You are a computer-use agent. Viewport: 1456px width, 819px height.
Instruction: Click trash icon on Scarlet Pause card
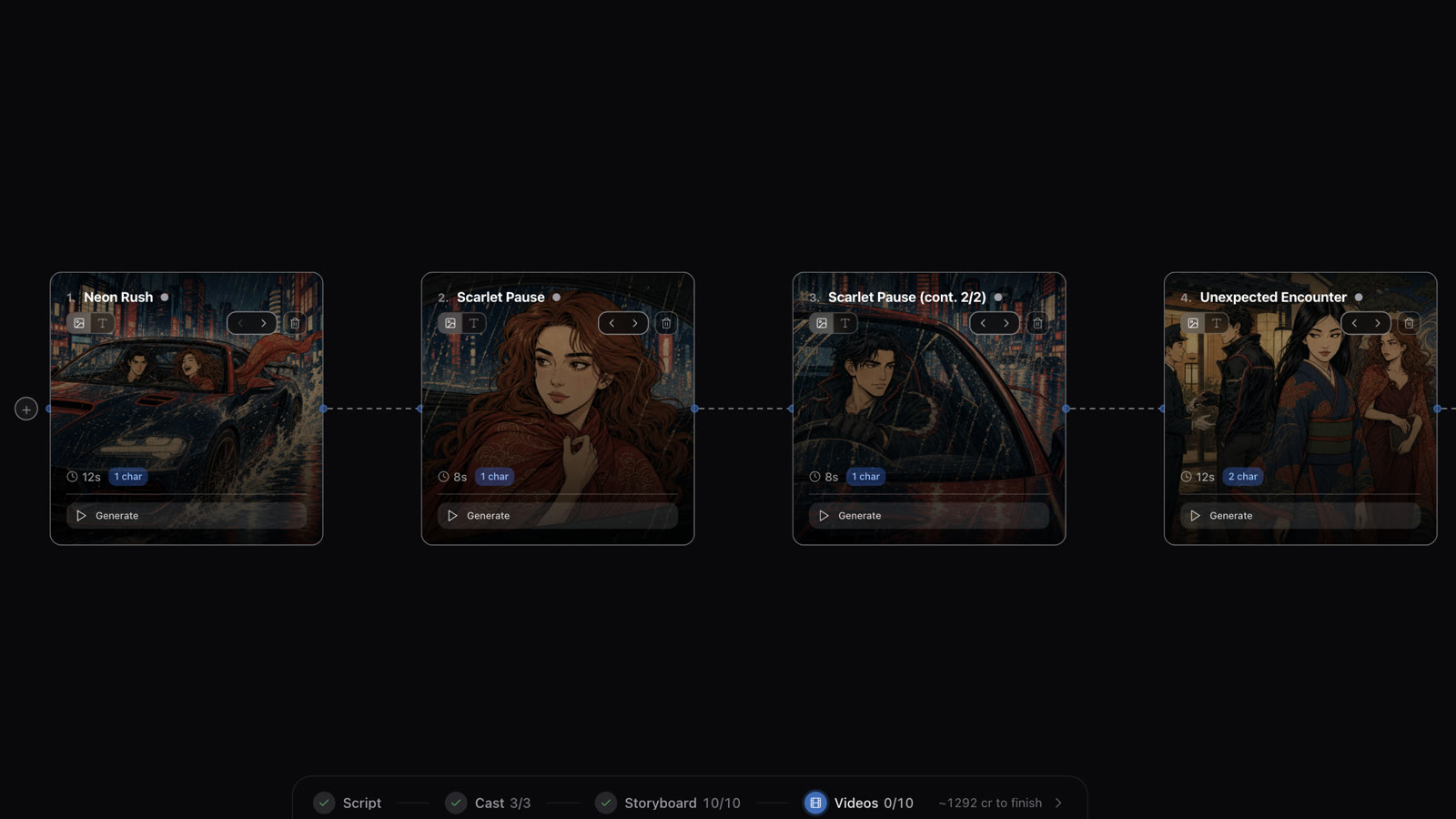pos(666,323)
